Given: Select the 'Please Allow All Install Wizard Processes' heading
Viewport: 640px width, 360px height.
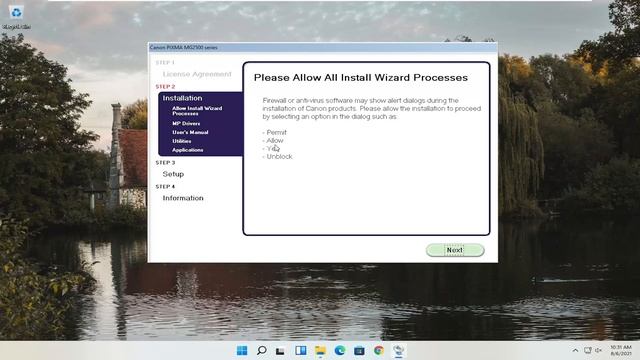Looking at the screenshot, I should pyautogui.click(x=361, y=78).
